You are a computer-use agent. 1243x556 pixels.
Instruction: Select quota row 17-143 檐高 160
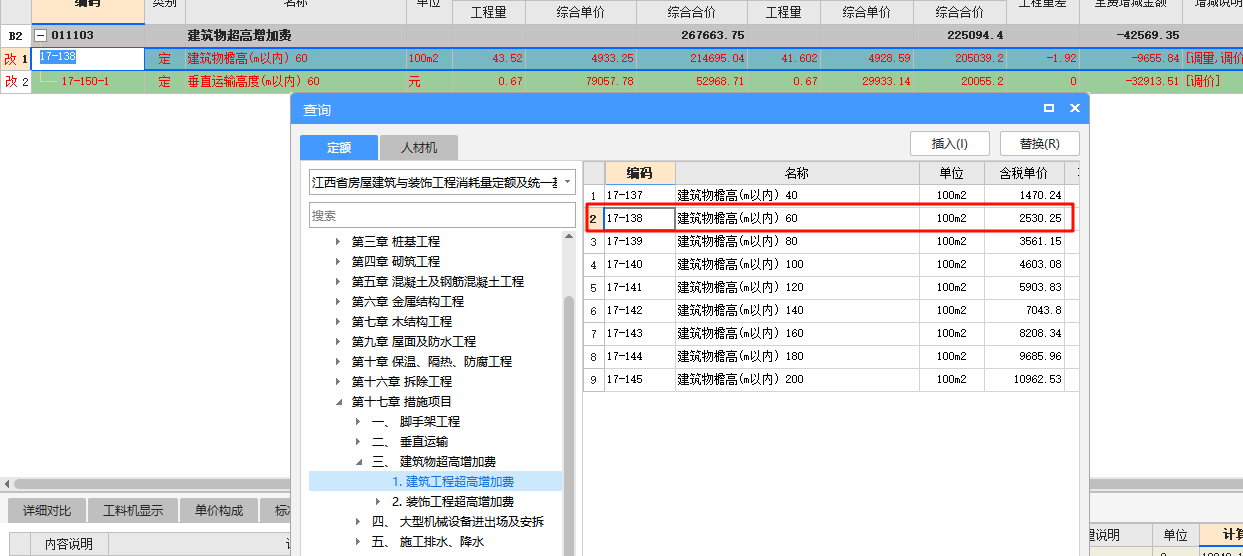830,334
